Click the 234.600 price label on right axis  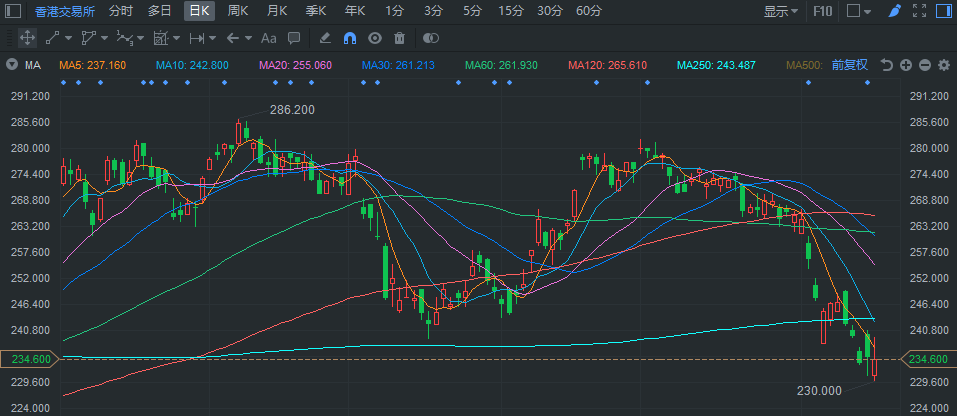pos(928,359)
